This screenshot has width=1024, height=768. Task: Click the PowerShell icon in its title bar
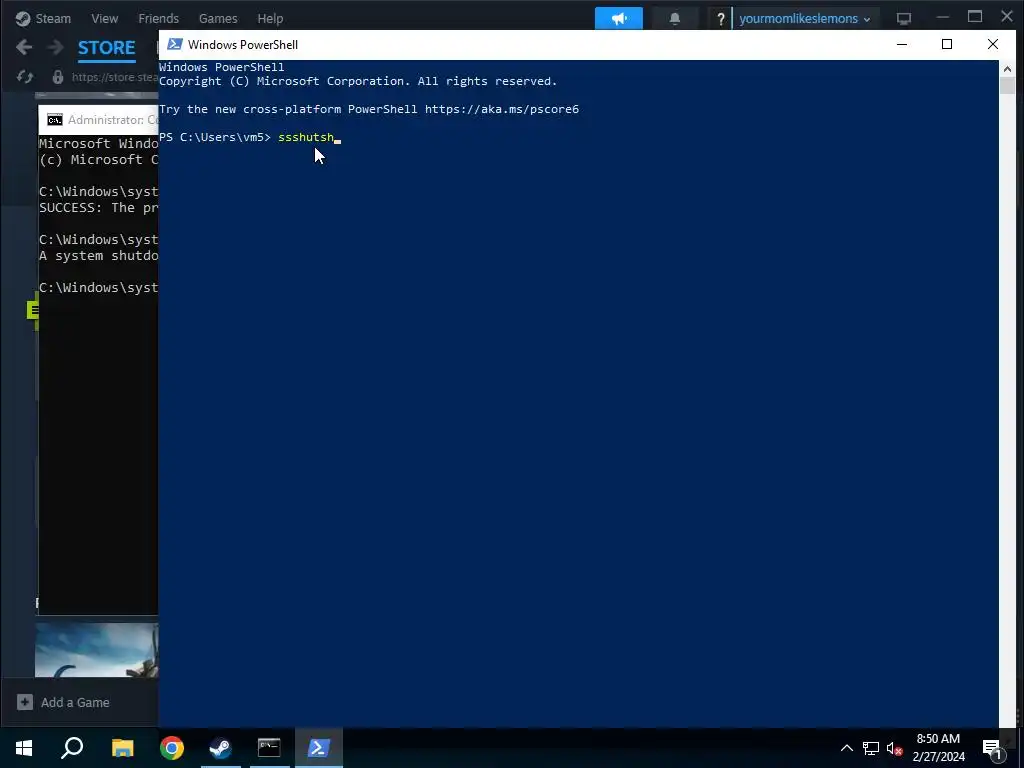[174, 44]
